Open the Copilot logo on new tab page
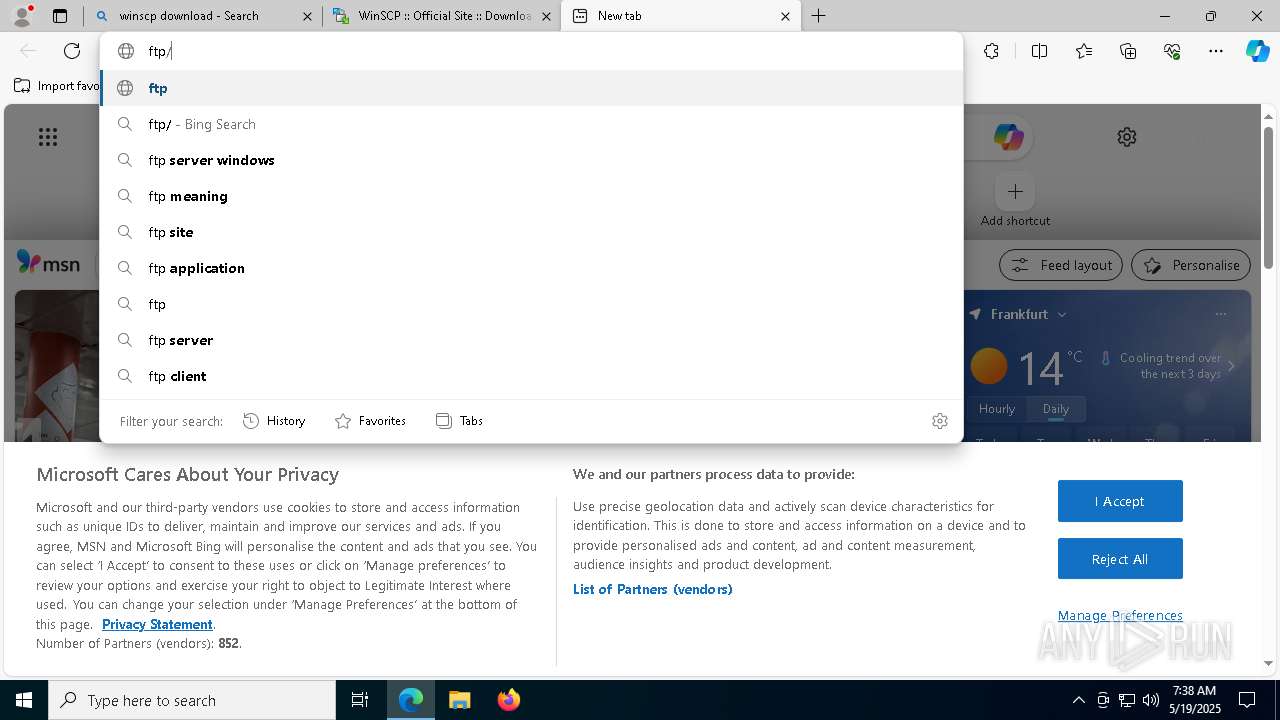Viewport: 1280px width, 720px height. 1008,137
